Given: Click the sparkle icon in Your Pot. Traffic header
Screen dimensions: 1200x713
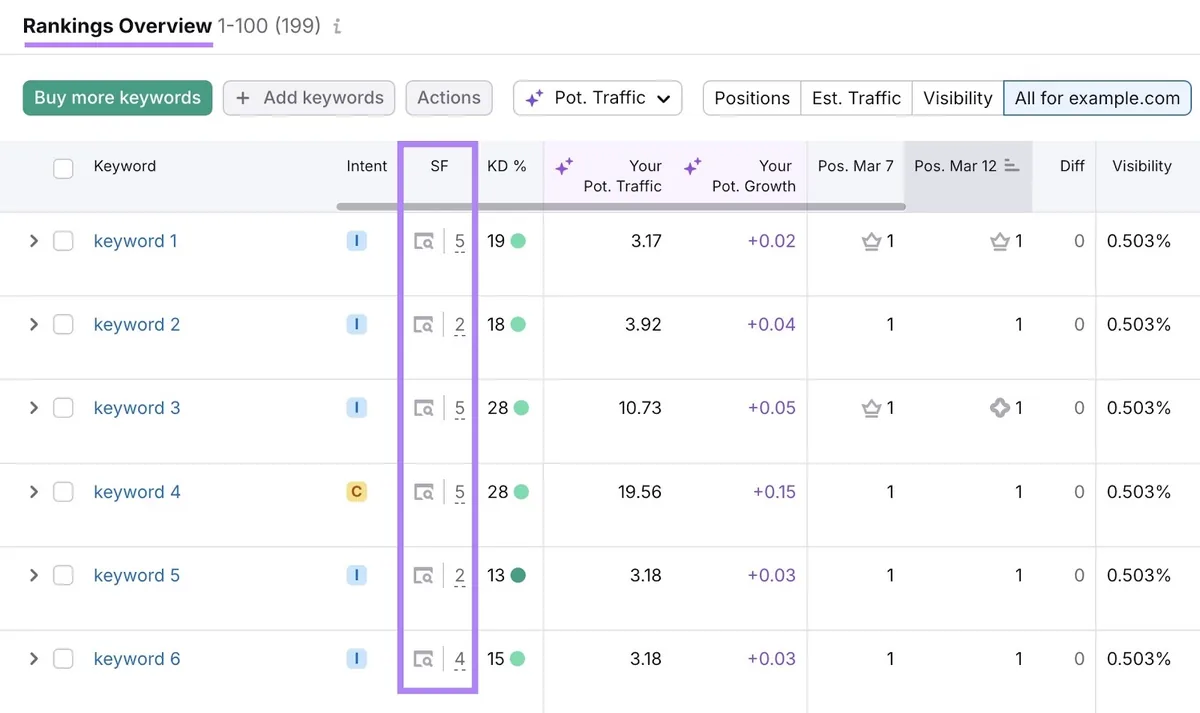Looking at the screenshot, I should click(x=564, y=166).
